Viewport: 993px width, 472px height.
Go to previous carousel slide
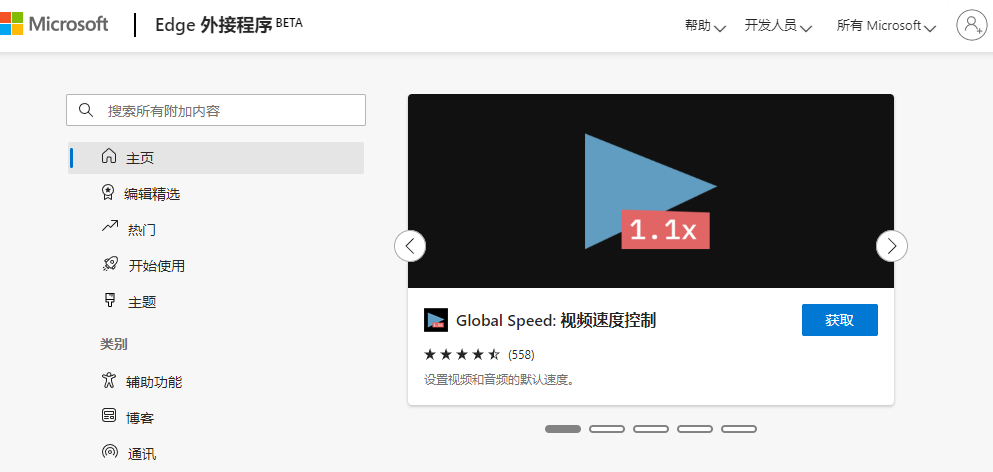click(x=410, y=246)
